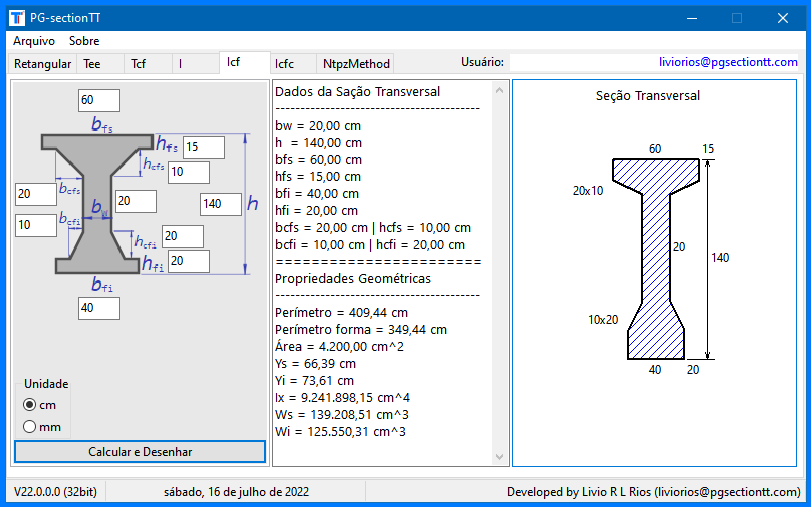Click the 'Área = 4.200,00 cm^2' line
811x507 pixels.
tap(339, 347)
